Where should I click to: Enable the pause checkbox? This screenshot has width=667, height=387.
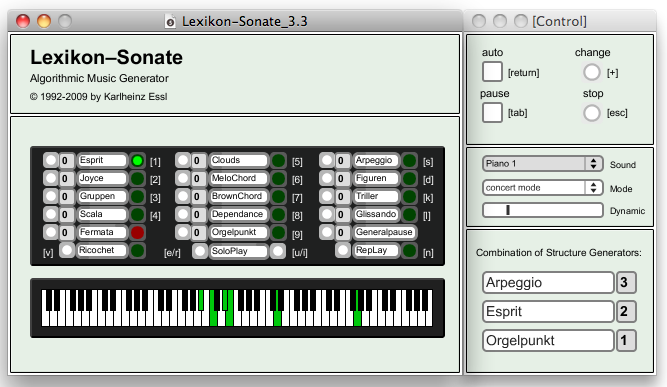492,113
